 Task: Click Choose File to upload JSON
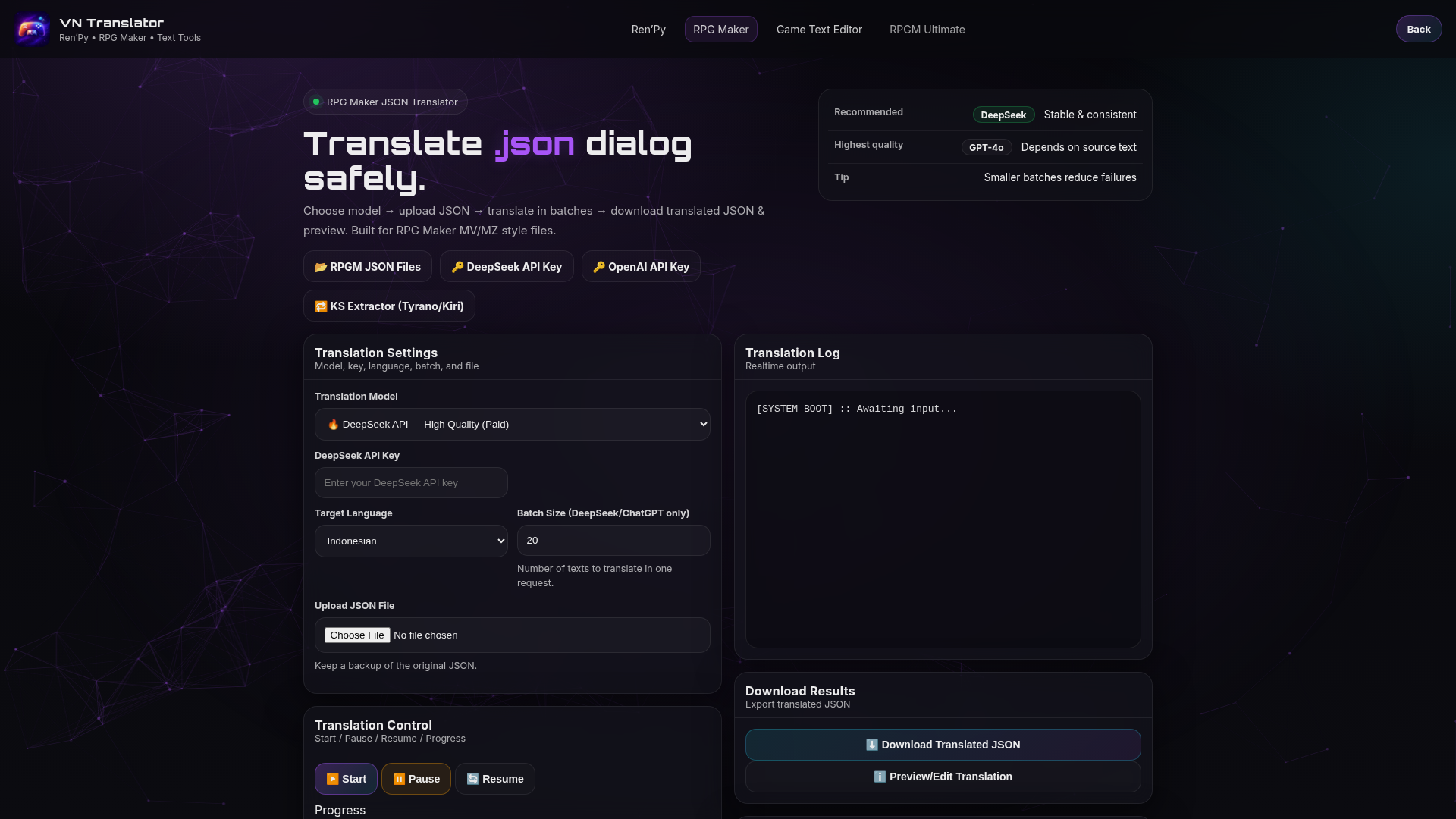(x=357, y=635)
